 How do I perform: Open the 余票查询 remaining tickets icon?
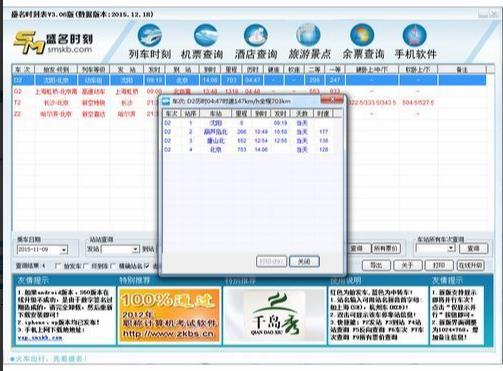[363, 42]
